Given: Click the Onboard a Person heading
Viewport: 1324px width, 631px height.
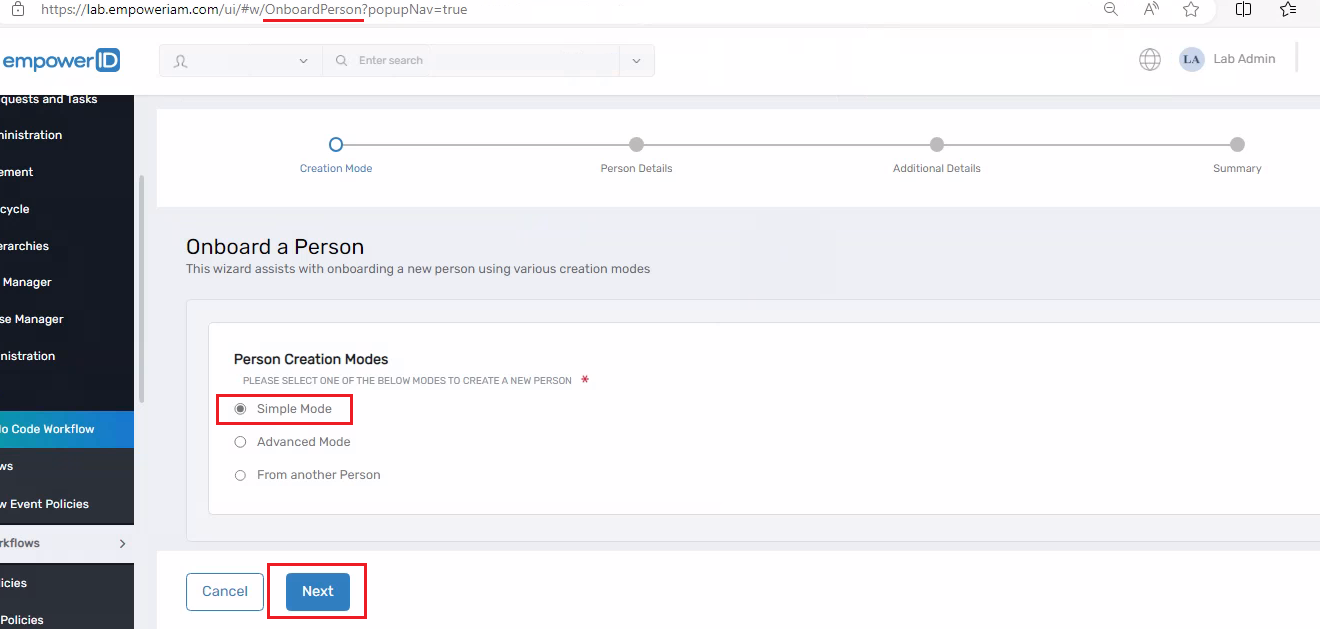Looking at the screenshot, I should [275, 247].
